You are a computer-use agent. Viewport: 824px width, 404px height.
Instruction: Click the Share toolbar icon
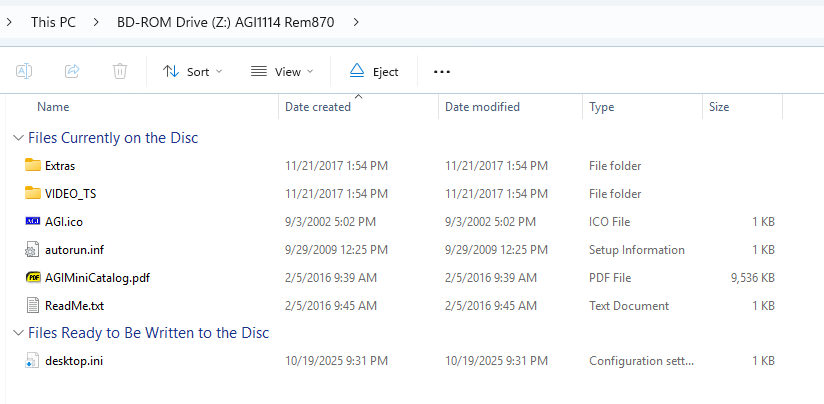(x=72, y=71)
